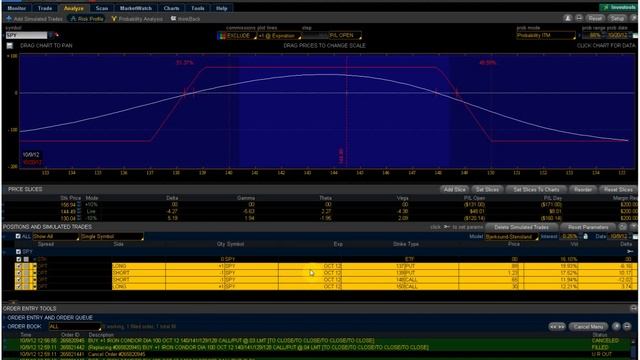Image resolution: width=640 pixels, height=360 pixels.
Task: Toggle the ALL positions checkbox
Action: point(18,236)
